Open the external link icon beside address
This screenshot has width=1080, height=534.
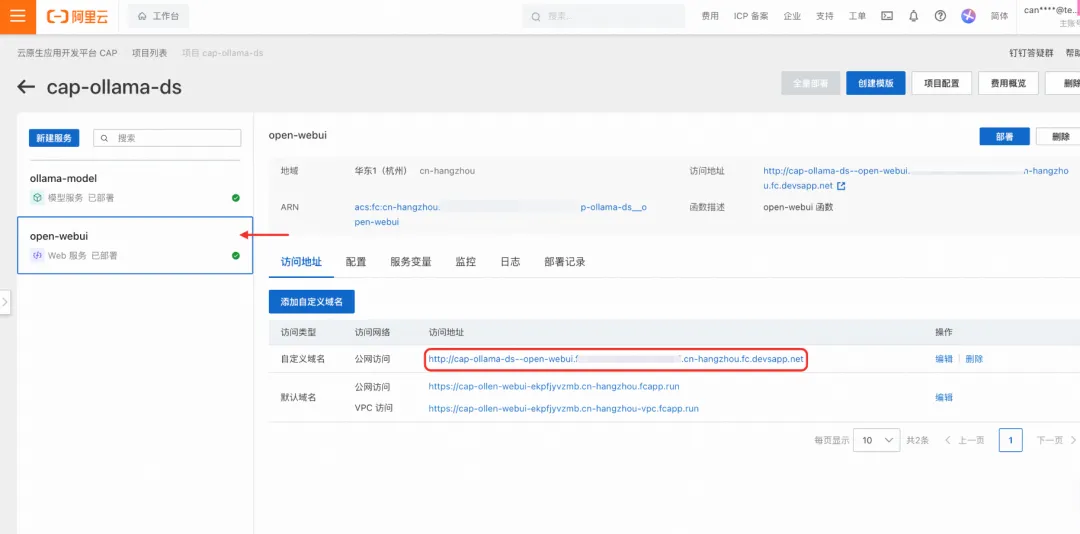(841, 186)
